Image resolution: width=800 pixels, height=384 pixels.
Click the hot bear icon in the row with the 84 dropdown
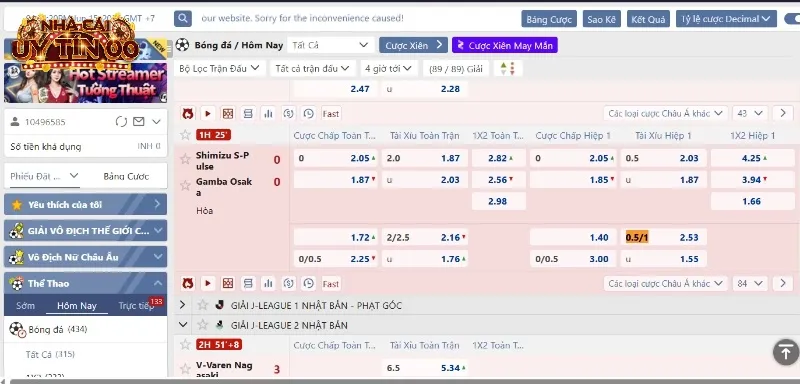[188, 284]
